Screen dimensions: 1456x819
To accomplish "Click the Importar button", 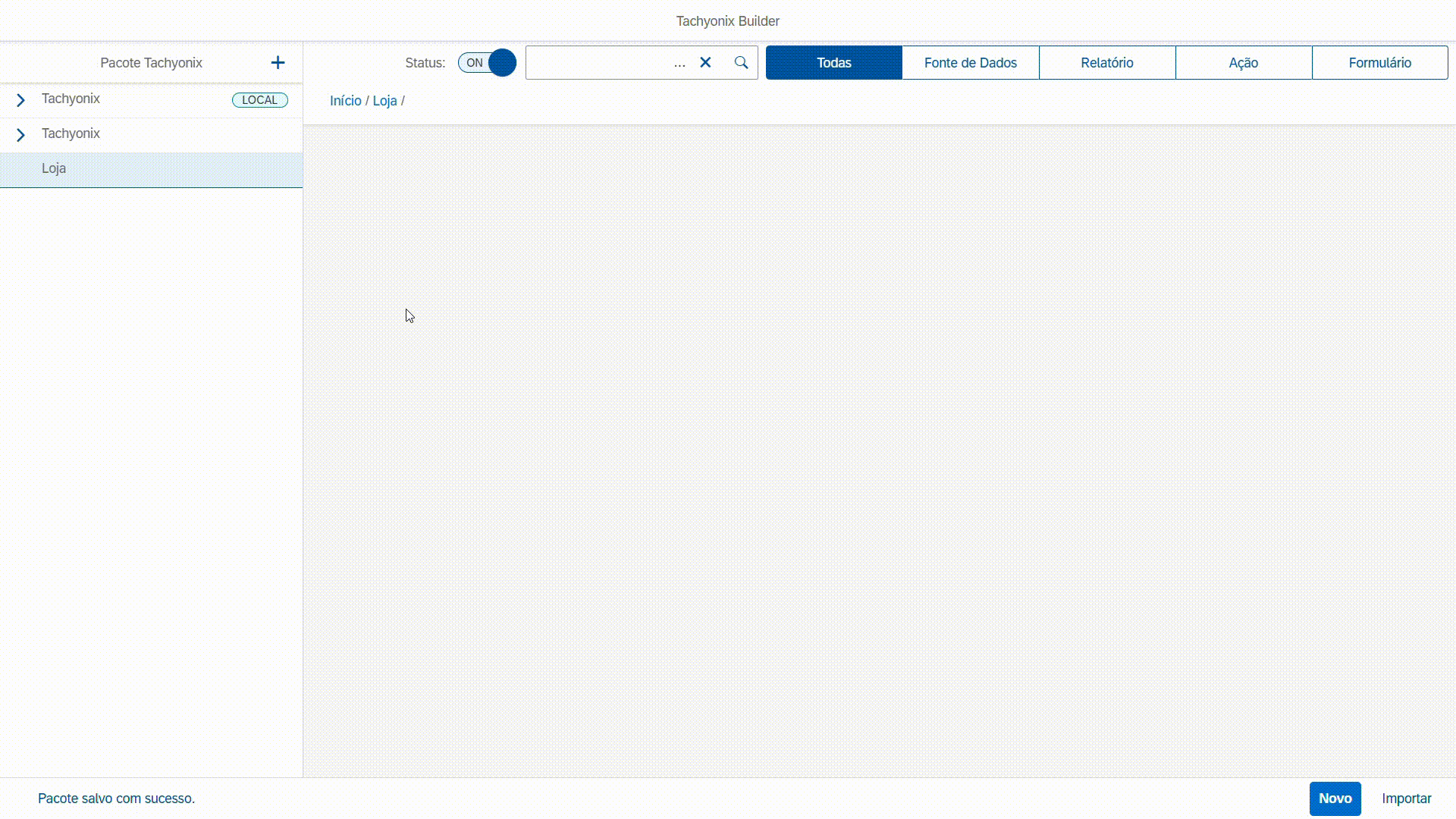I will point(1406,799).
